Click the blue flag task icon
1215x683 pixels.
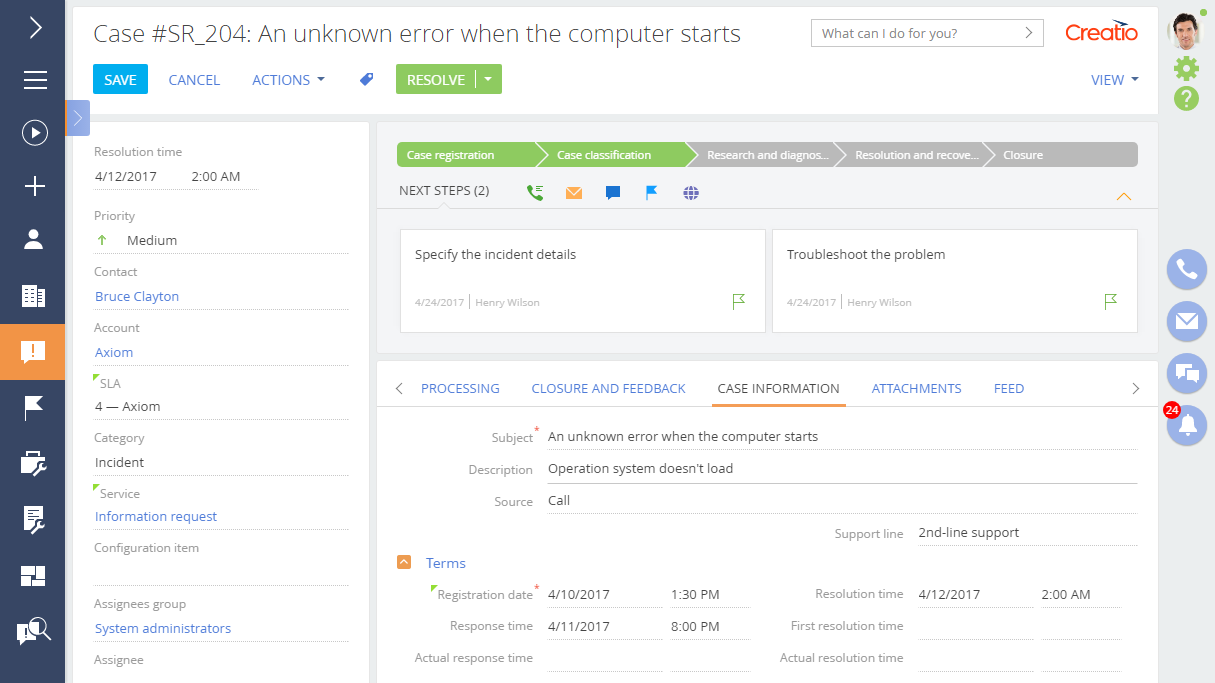click(652, 192)
